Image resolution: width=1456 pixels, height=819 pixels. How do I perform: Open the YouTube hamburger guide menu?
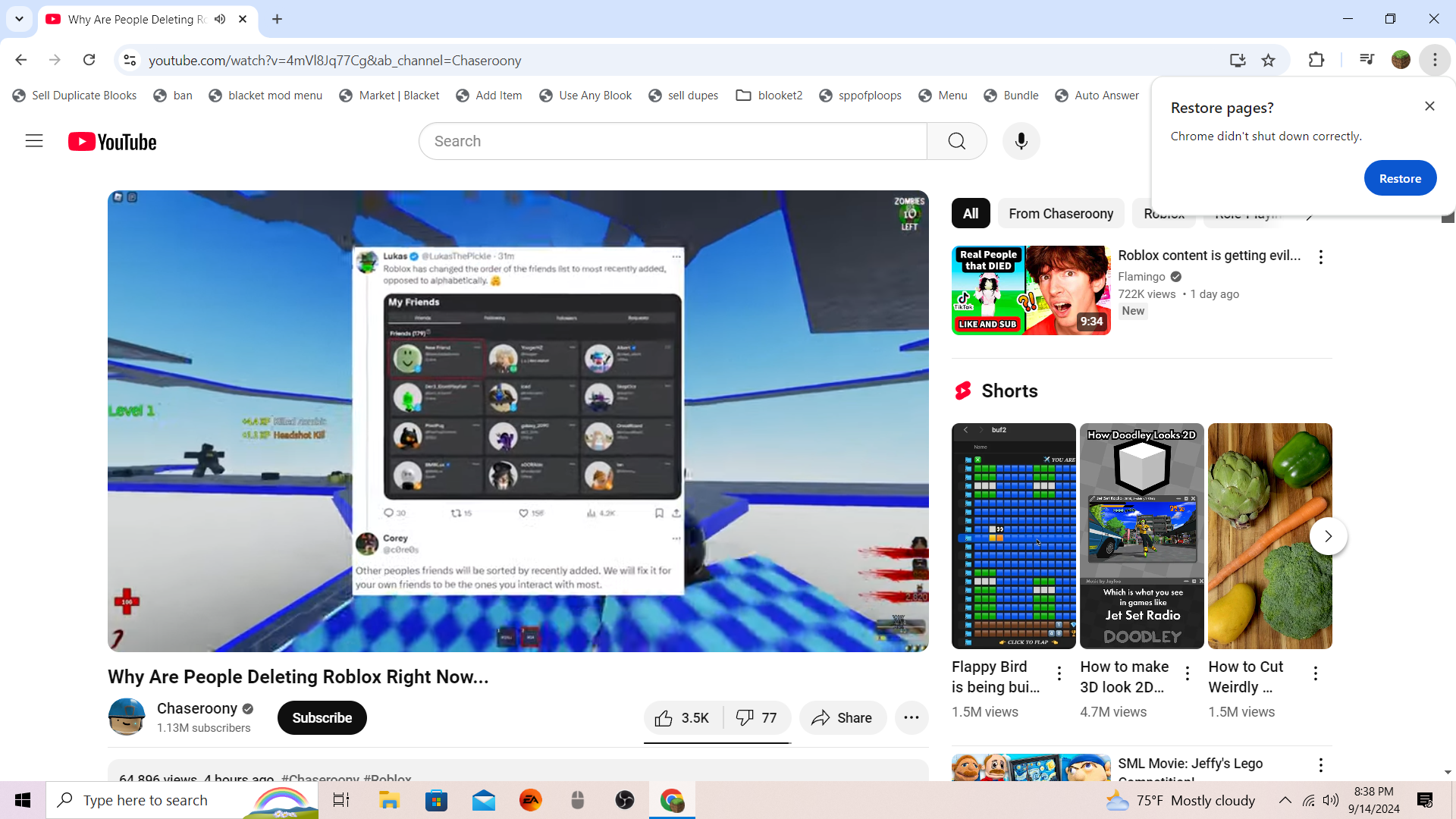coord(34,141)
